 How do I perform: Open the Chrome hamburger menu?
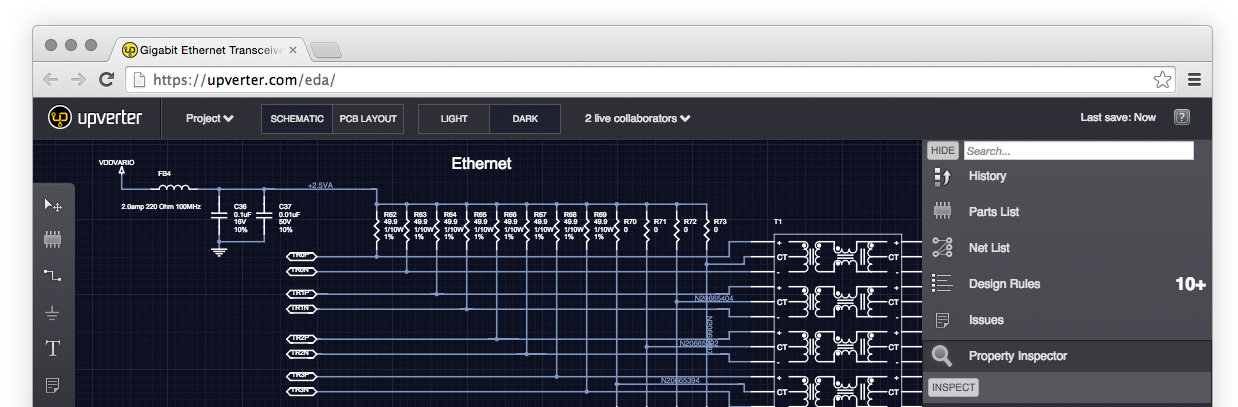(x=1194, y=80)
